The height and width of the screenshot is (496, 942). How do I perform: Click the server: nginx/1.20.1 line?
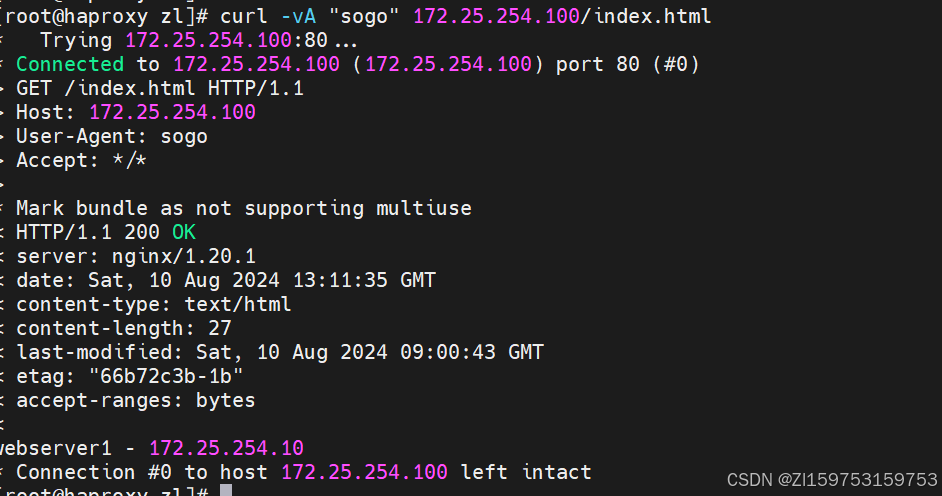point(136,256)
